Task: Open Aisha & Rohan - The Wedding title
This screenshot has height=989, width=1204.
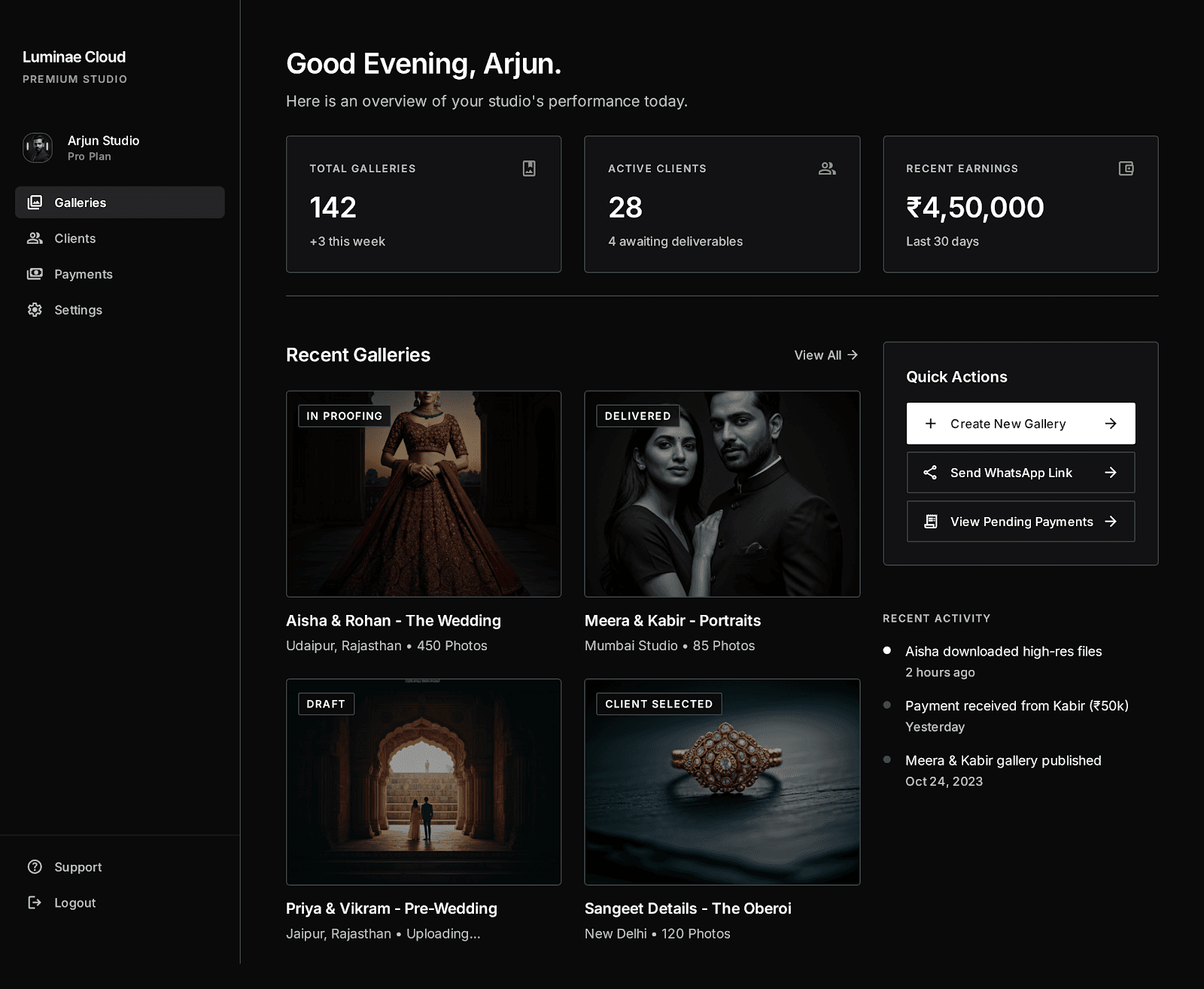Action: coord(394,621)
